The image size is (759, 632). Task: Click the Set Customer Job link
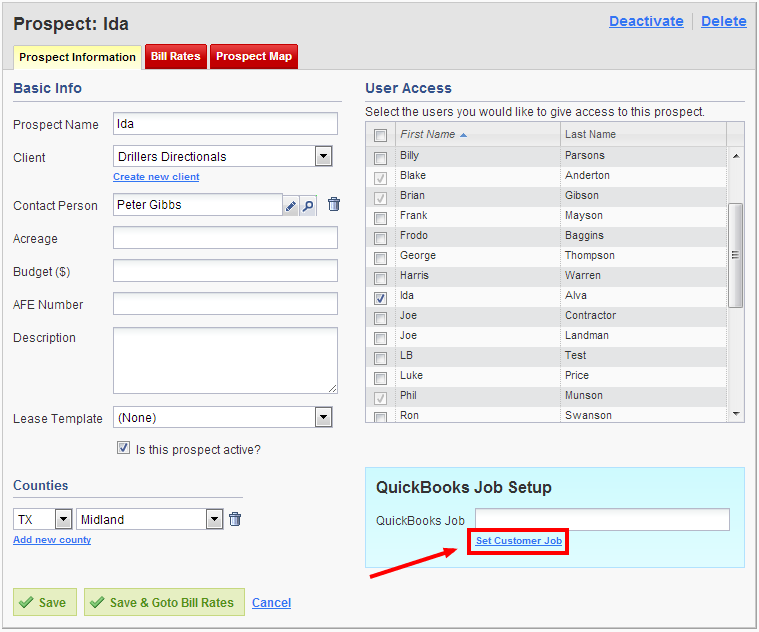[x=518, y=541]
